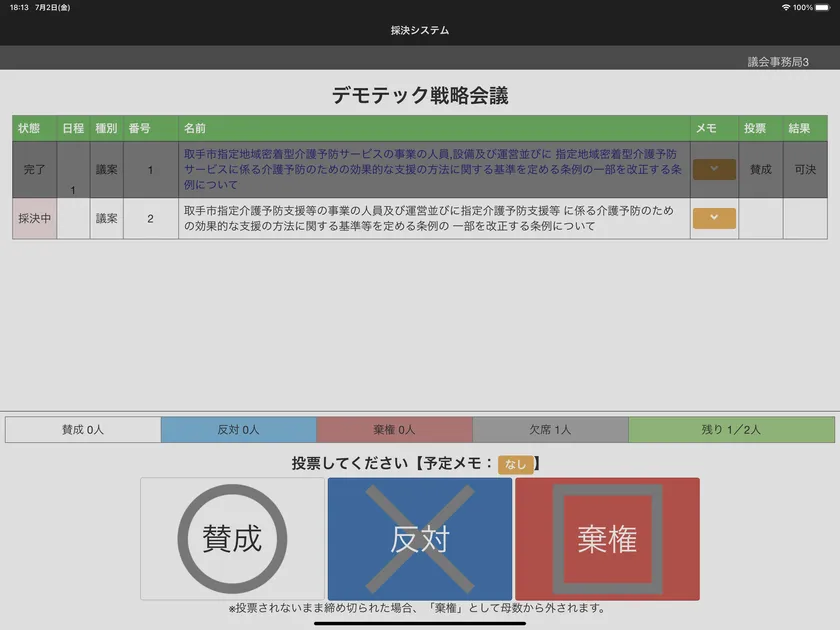Open the agenda item 1 title link

coord(433,169)
